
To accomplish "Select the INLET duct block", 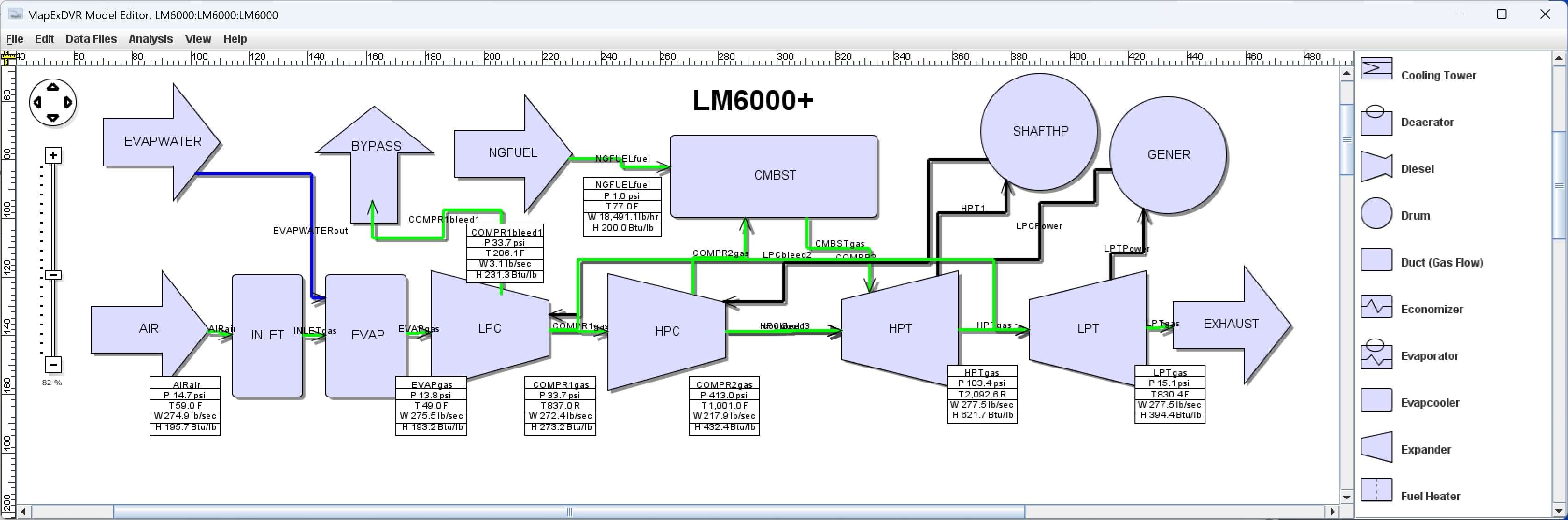I will (267, 335).
